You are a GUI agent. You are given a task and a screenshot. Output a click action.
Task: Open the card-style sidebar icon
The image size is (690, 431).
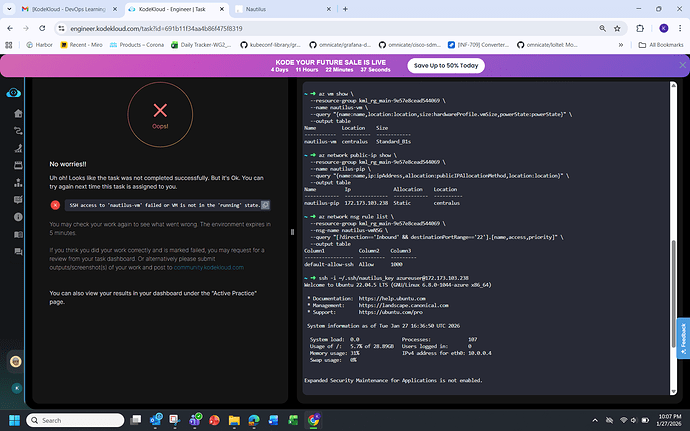click(x=18, y=165)
